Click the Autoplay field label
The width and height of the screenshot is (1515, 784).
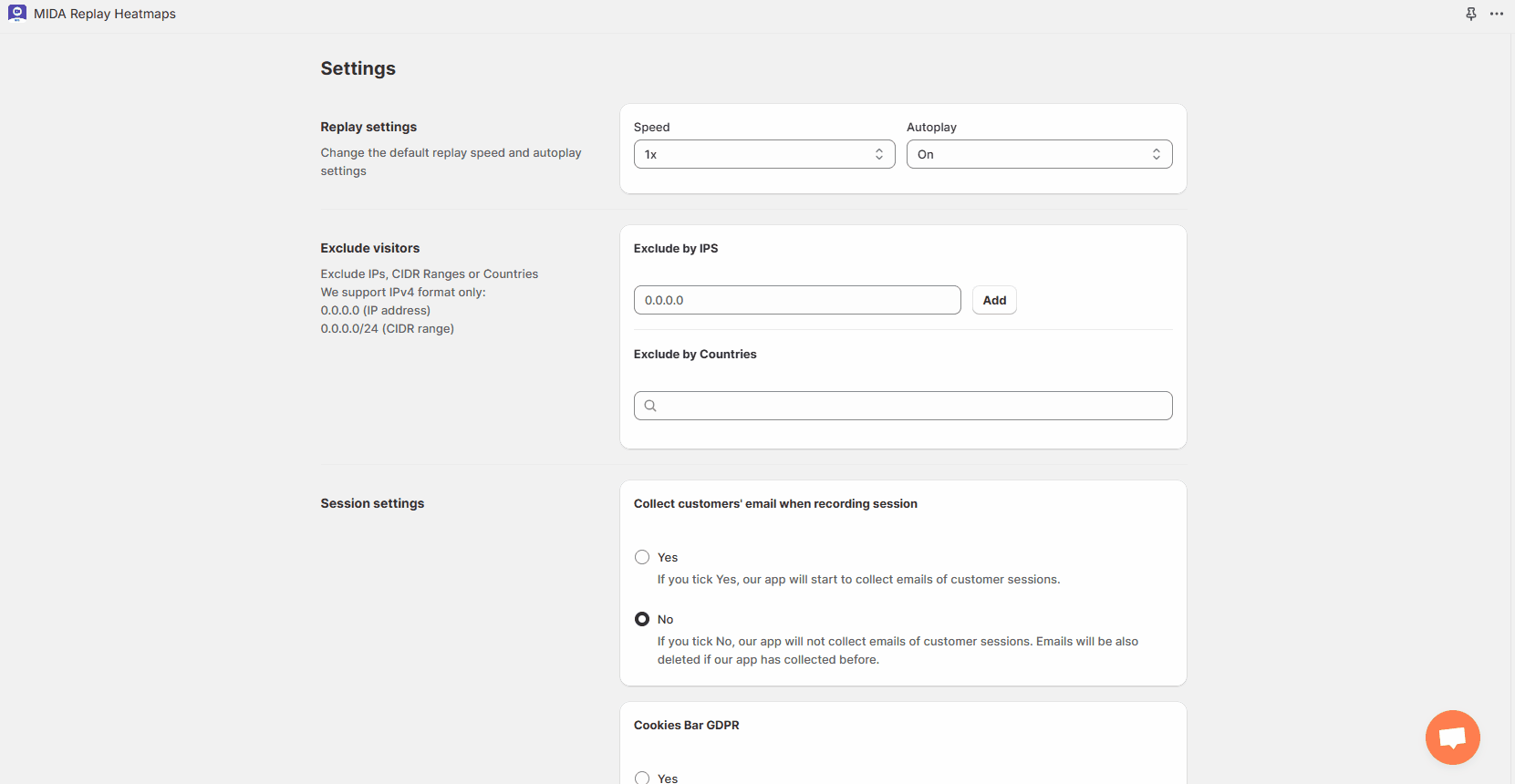click(931, 127)
